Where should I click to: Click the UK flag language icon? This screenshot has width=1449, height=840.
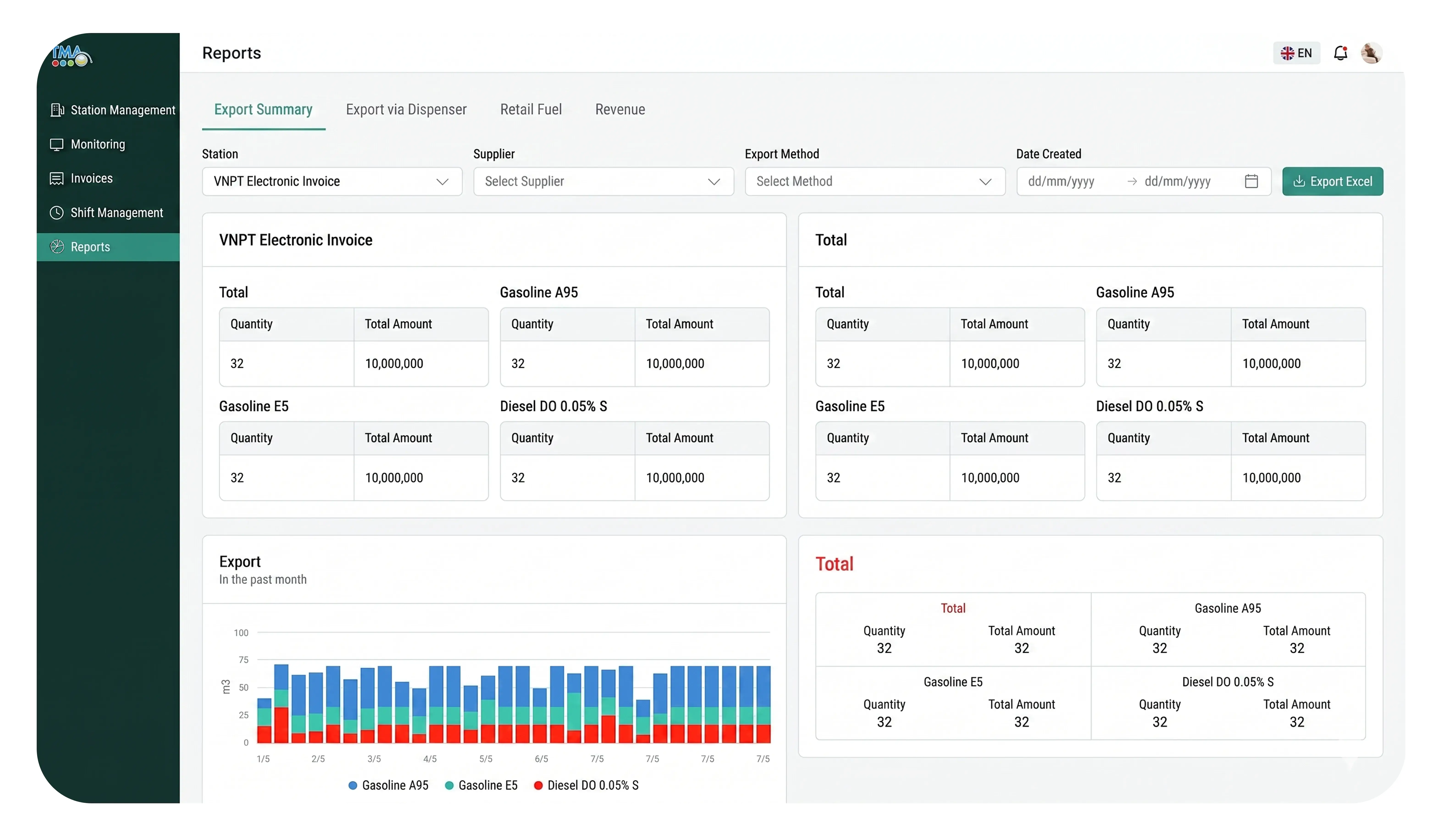pos(1287,53)
